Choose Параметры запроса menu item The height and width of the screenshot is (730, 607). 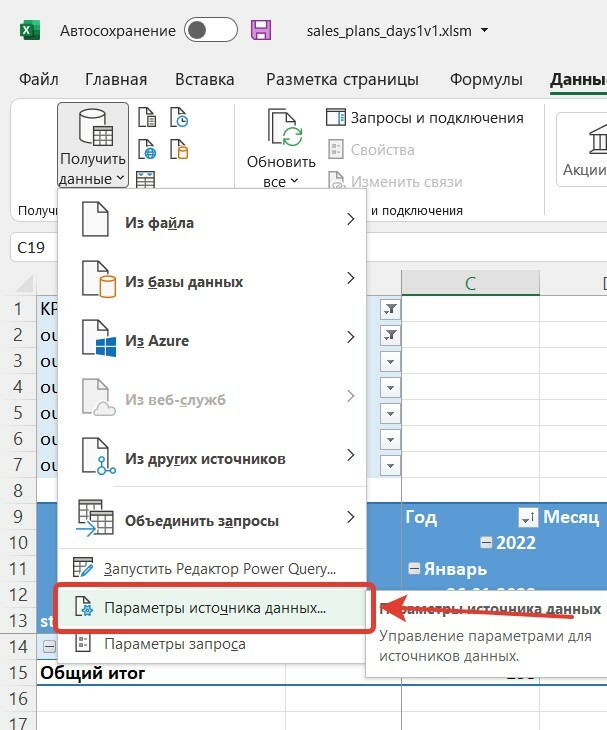(212, 644)
